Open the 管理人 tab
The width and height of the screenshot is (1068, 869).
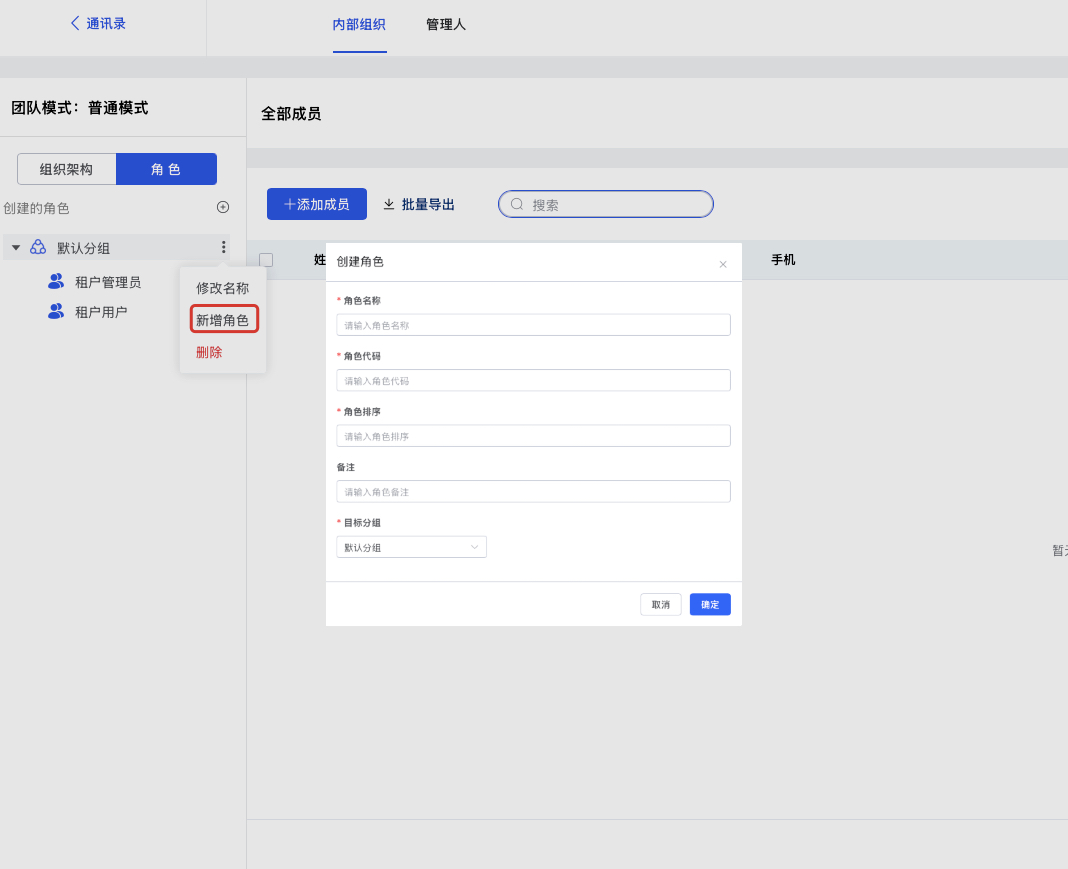tap(446, 24)
